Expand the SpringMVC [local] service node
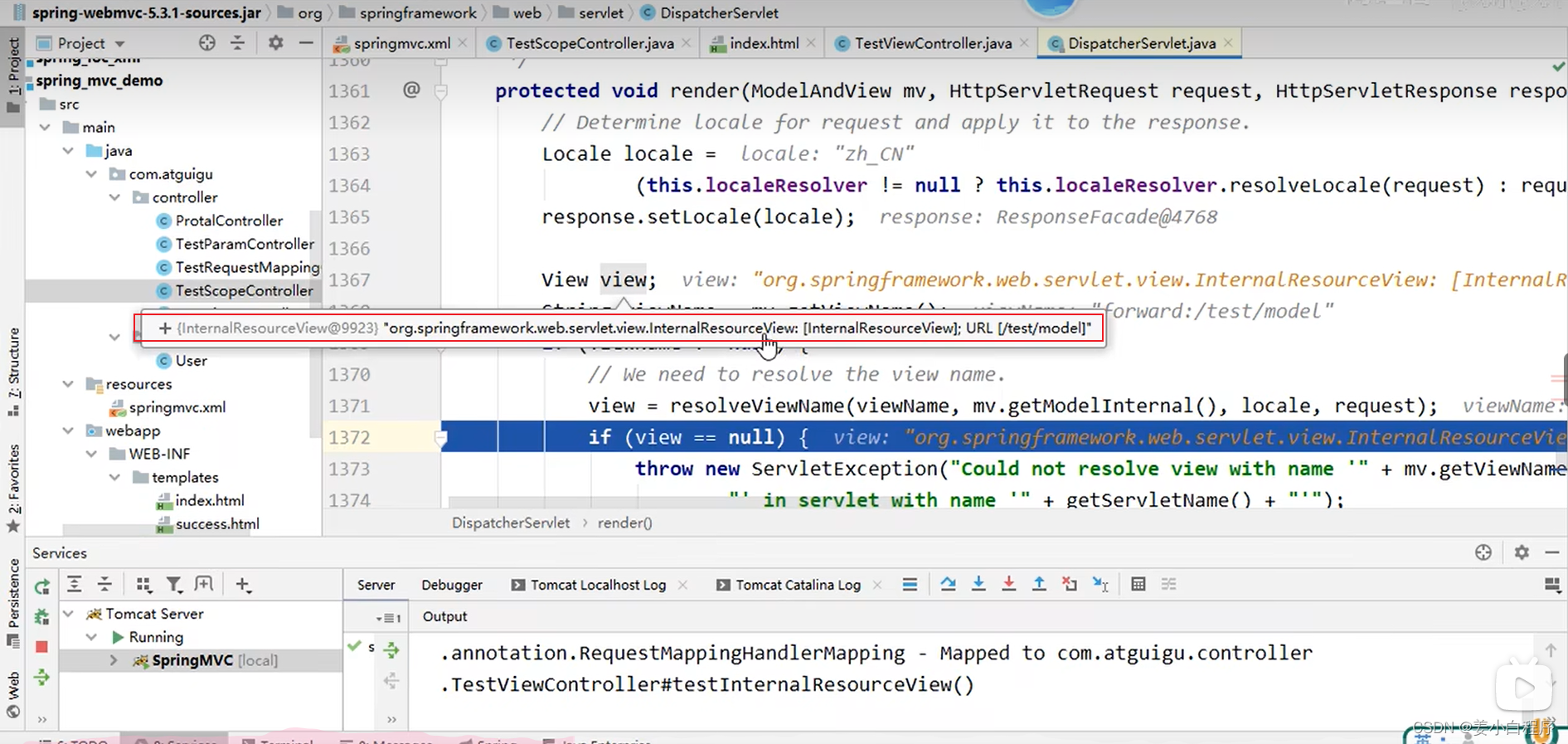Viewport: 1568px width, 744px height. click(x=114, y=660)
